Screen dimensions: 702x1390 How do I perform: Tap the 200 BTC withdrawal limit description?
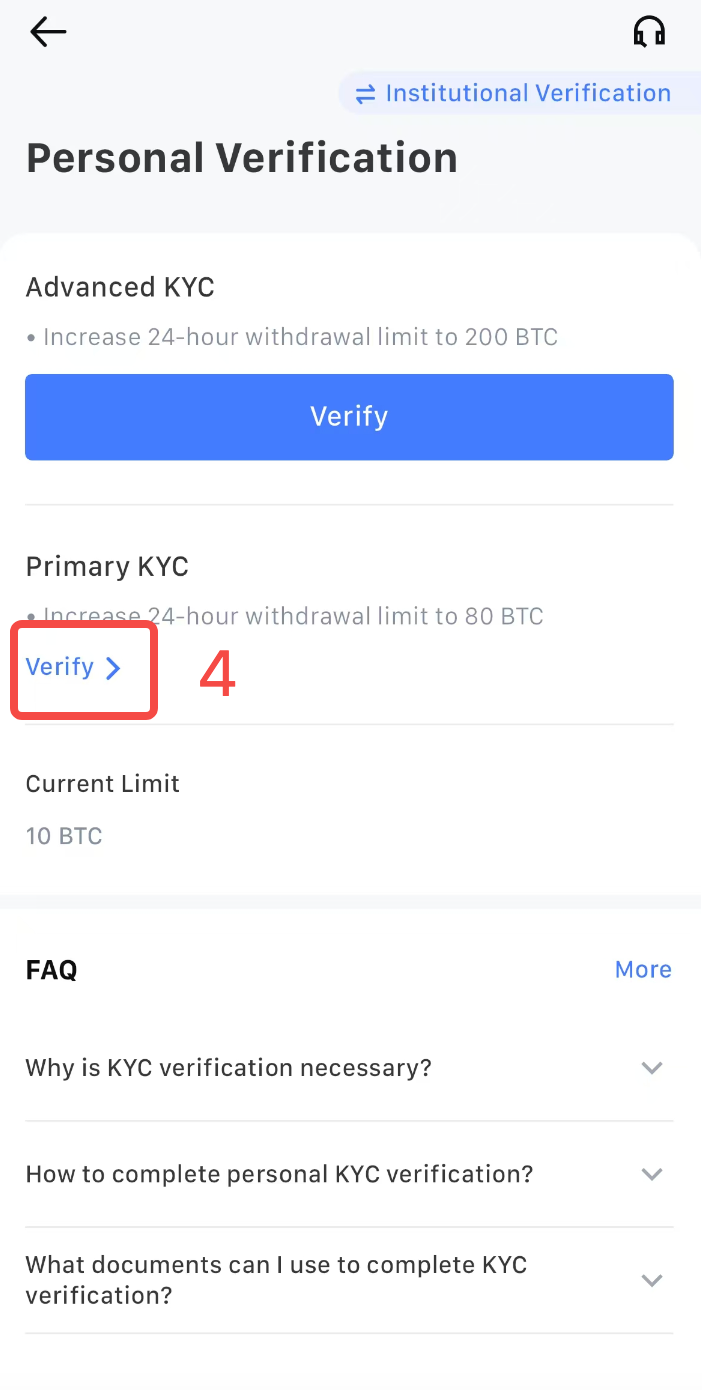point(292,337)
